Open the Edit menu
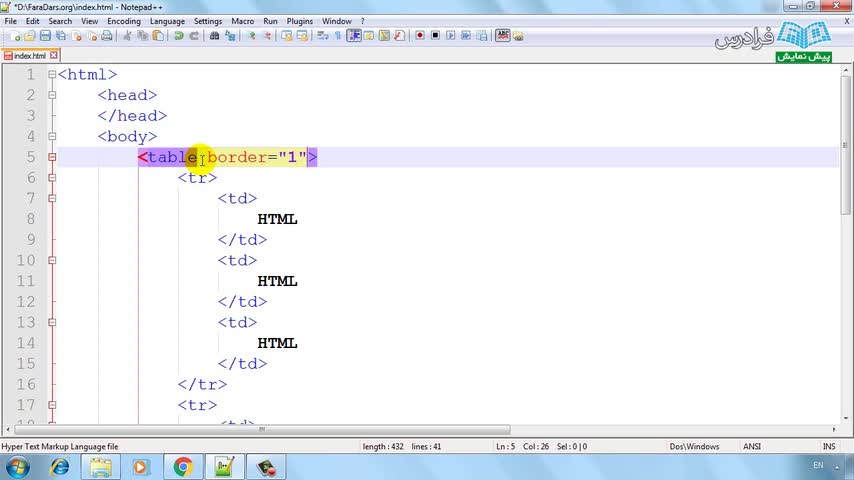Viewport: 854px width, 480px height. coord(32,21)
